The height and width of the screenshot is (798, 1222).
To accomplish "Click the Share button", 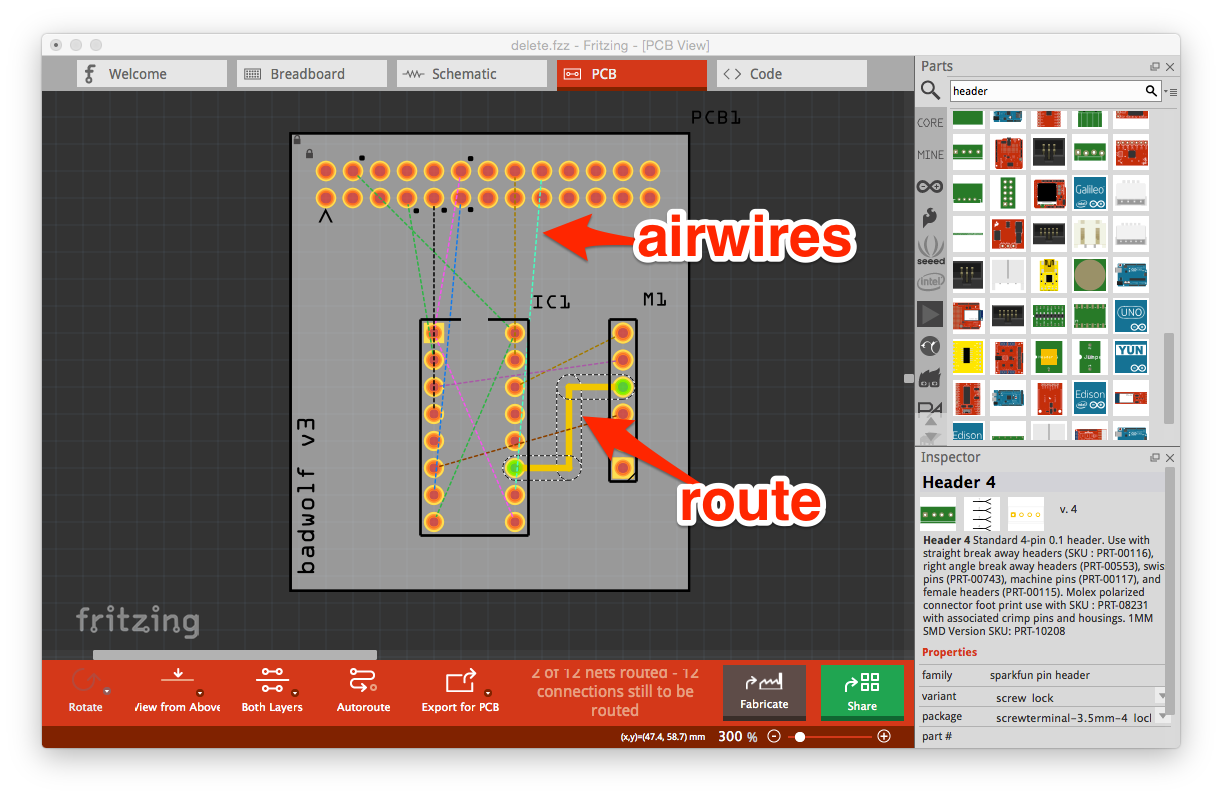I will [862, 693].
